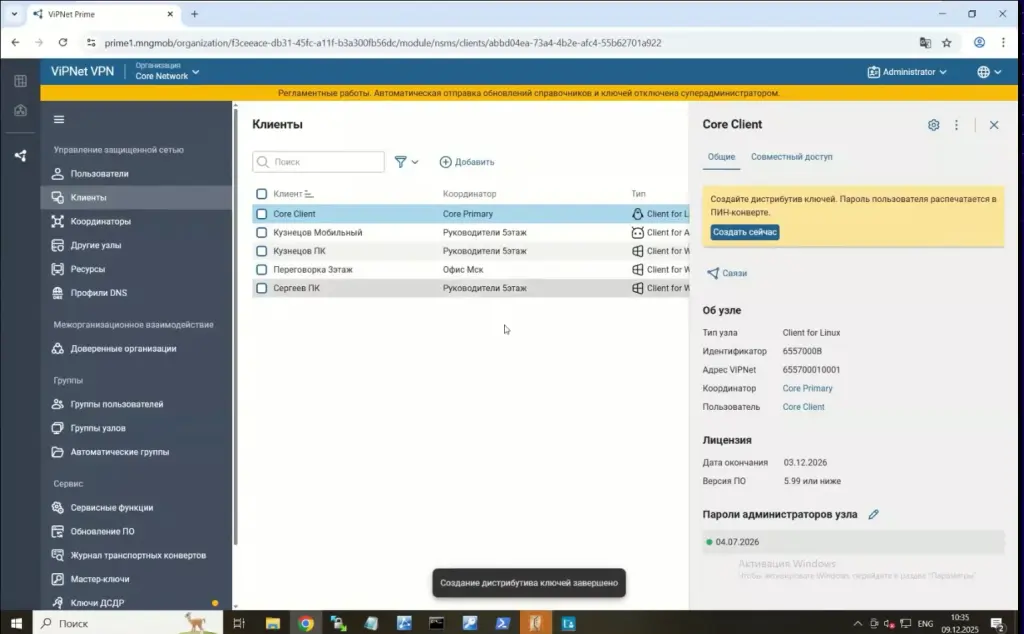Click the organization icon in left rail

20,110
